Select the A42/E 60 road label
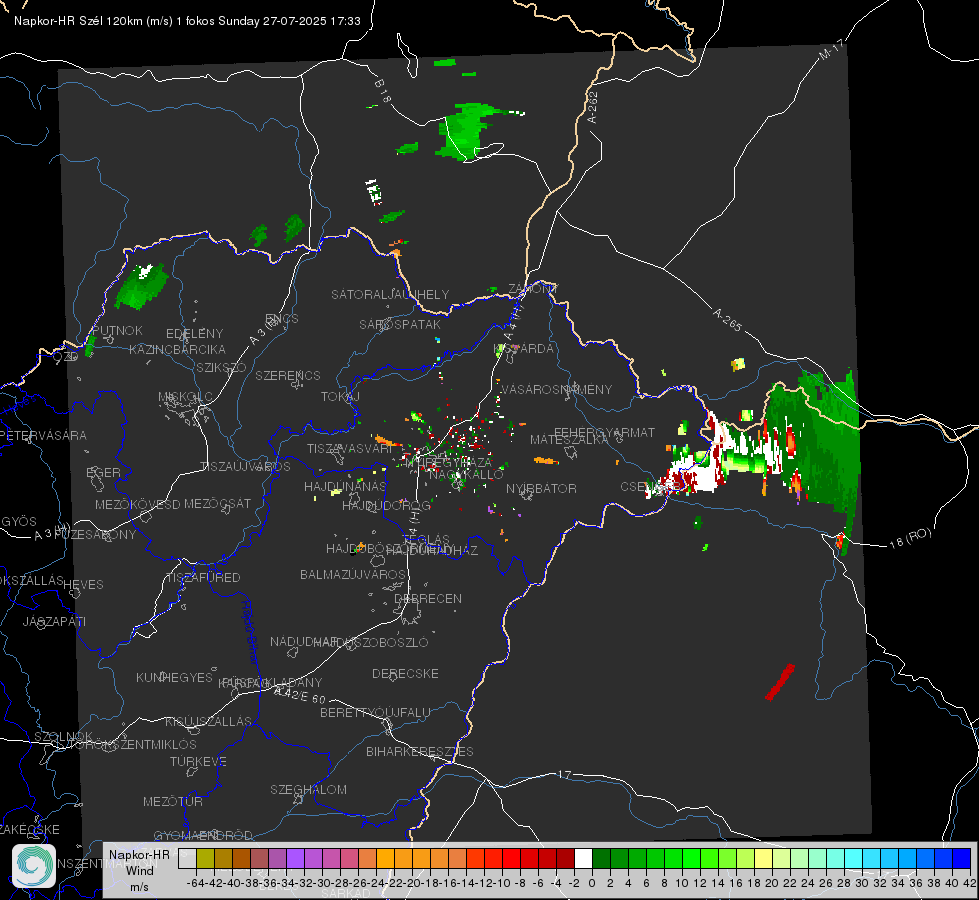The image size is (979, 900). [299, 695]
